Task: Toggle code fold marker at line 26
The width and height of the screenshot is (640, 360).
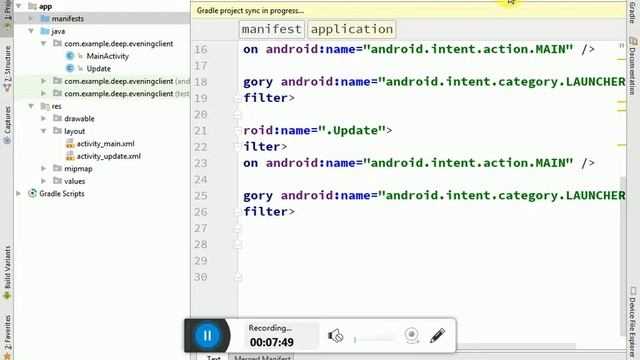Action: (x=238, y=212)
